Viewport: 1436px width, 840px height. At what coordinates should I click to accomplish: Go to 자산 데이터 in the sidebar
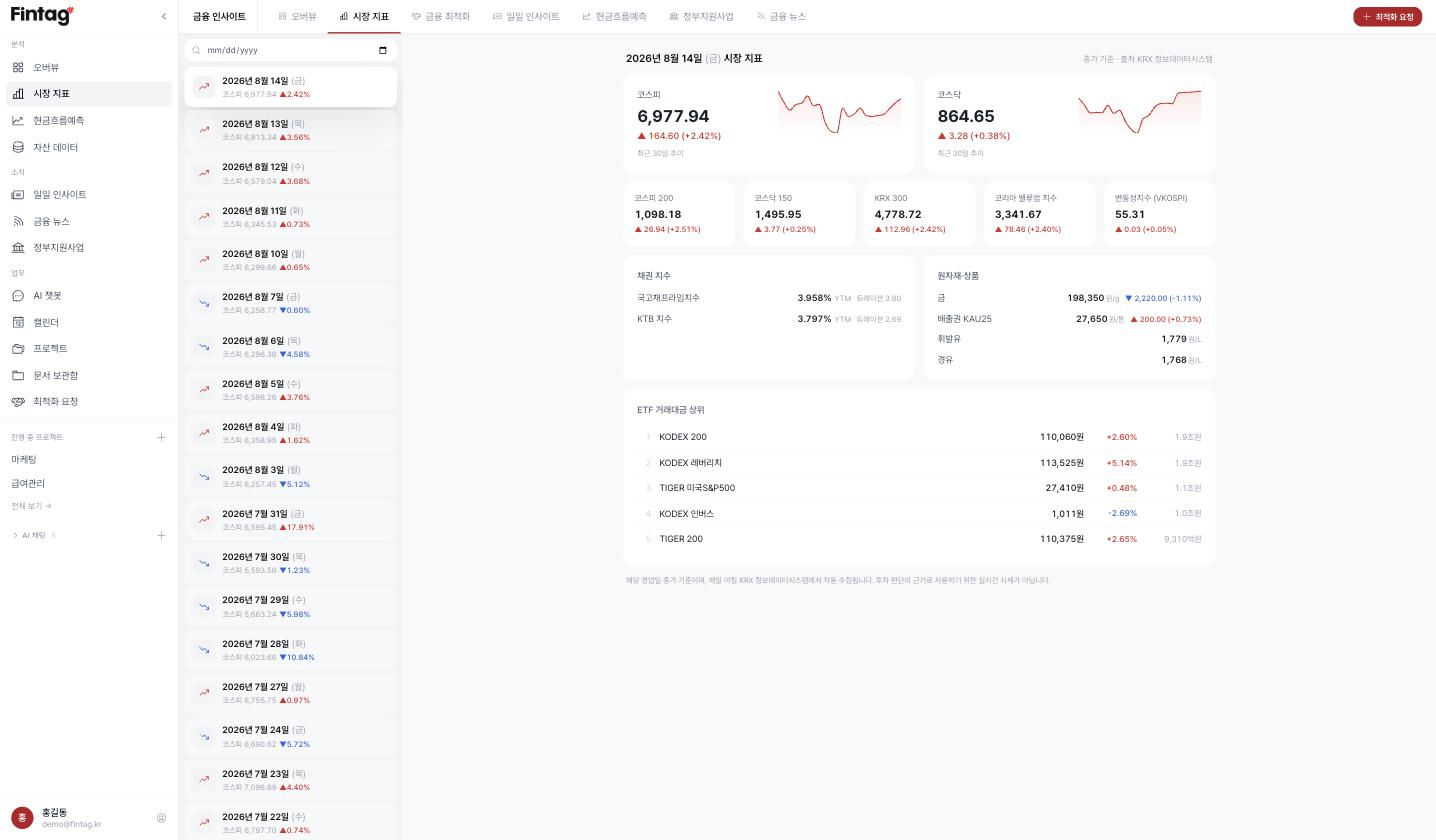click(x=89, y=147)
